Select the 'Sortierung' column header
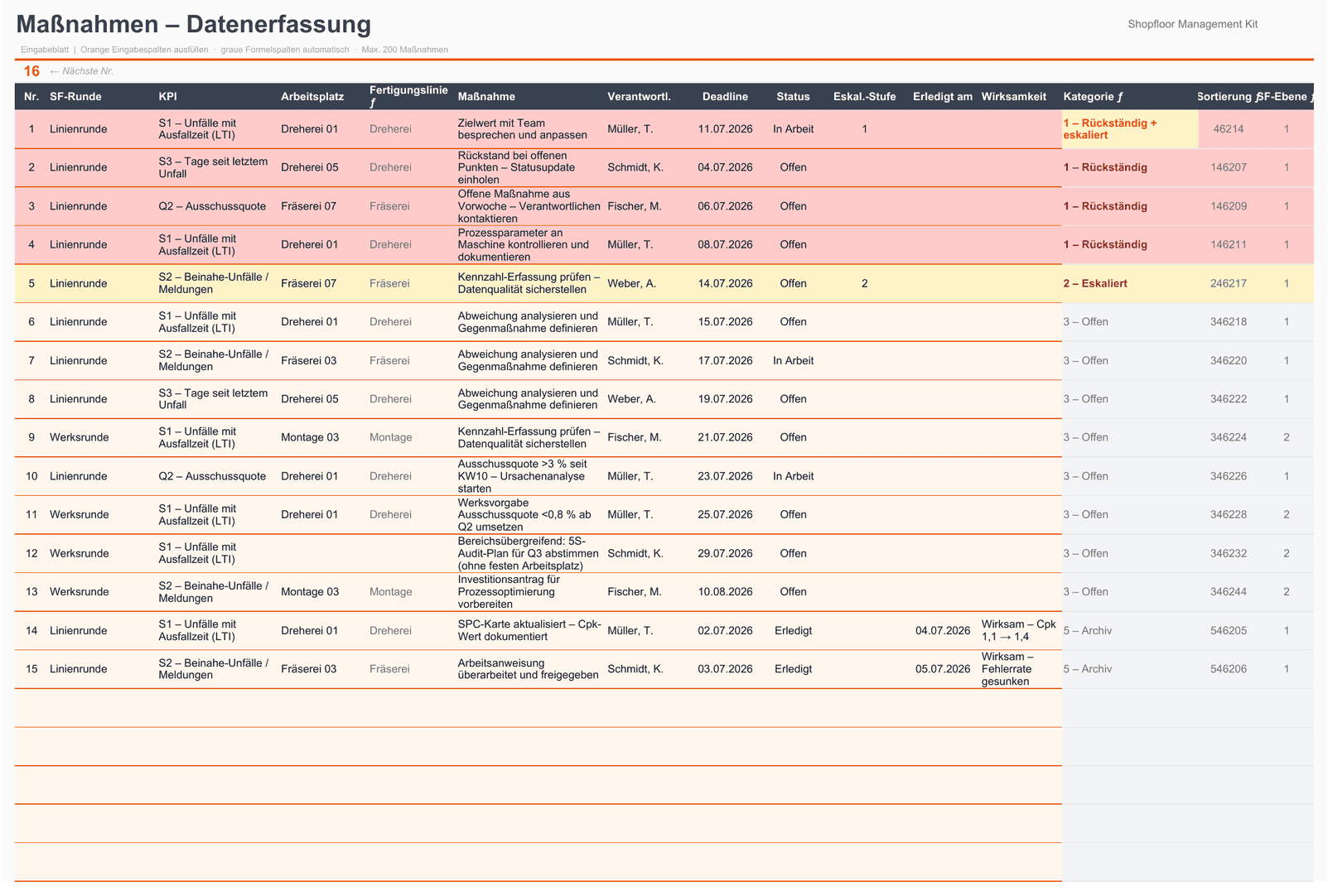This screenshot has width=1328, height=896. click(x=1228, y=97)
